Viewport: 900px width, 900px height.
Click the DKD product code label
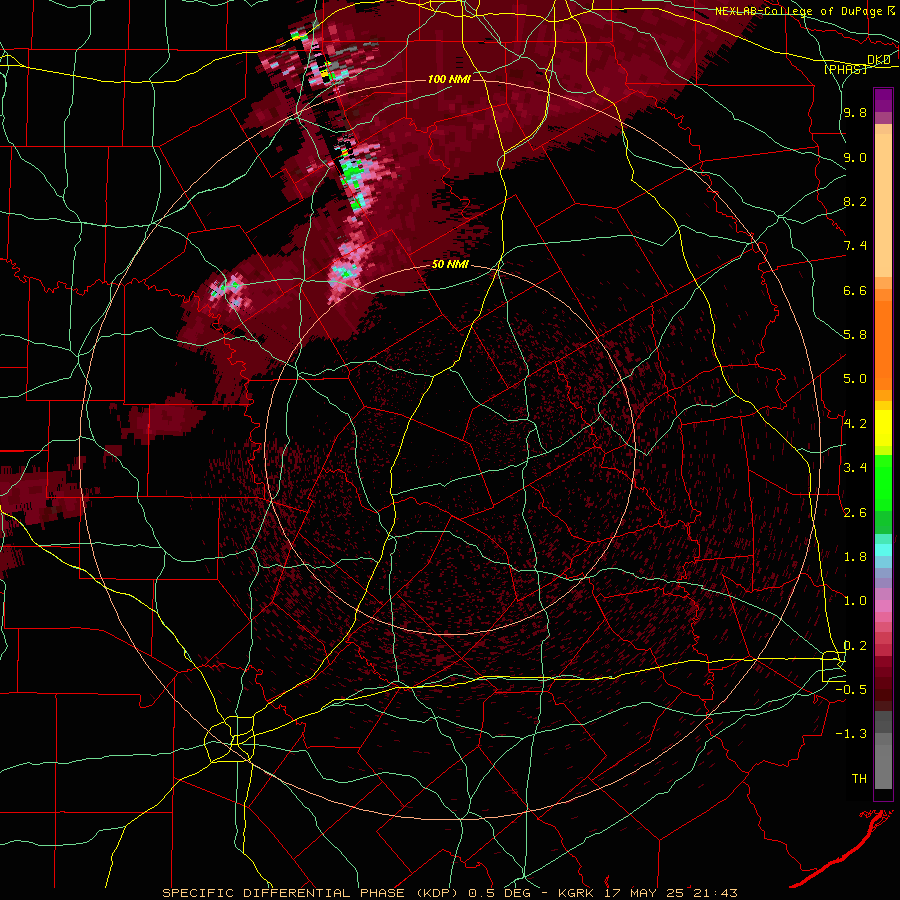pos(879,60)
